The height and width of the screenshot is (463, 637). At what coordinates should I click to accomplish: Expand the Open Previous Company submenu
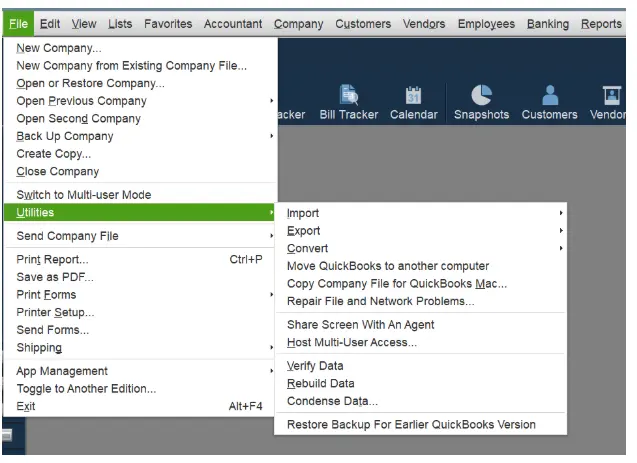(140, 101)
